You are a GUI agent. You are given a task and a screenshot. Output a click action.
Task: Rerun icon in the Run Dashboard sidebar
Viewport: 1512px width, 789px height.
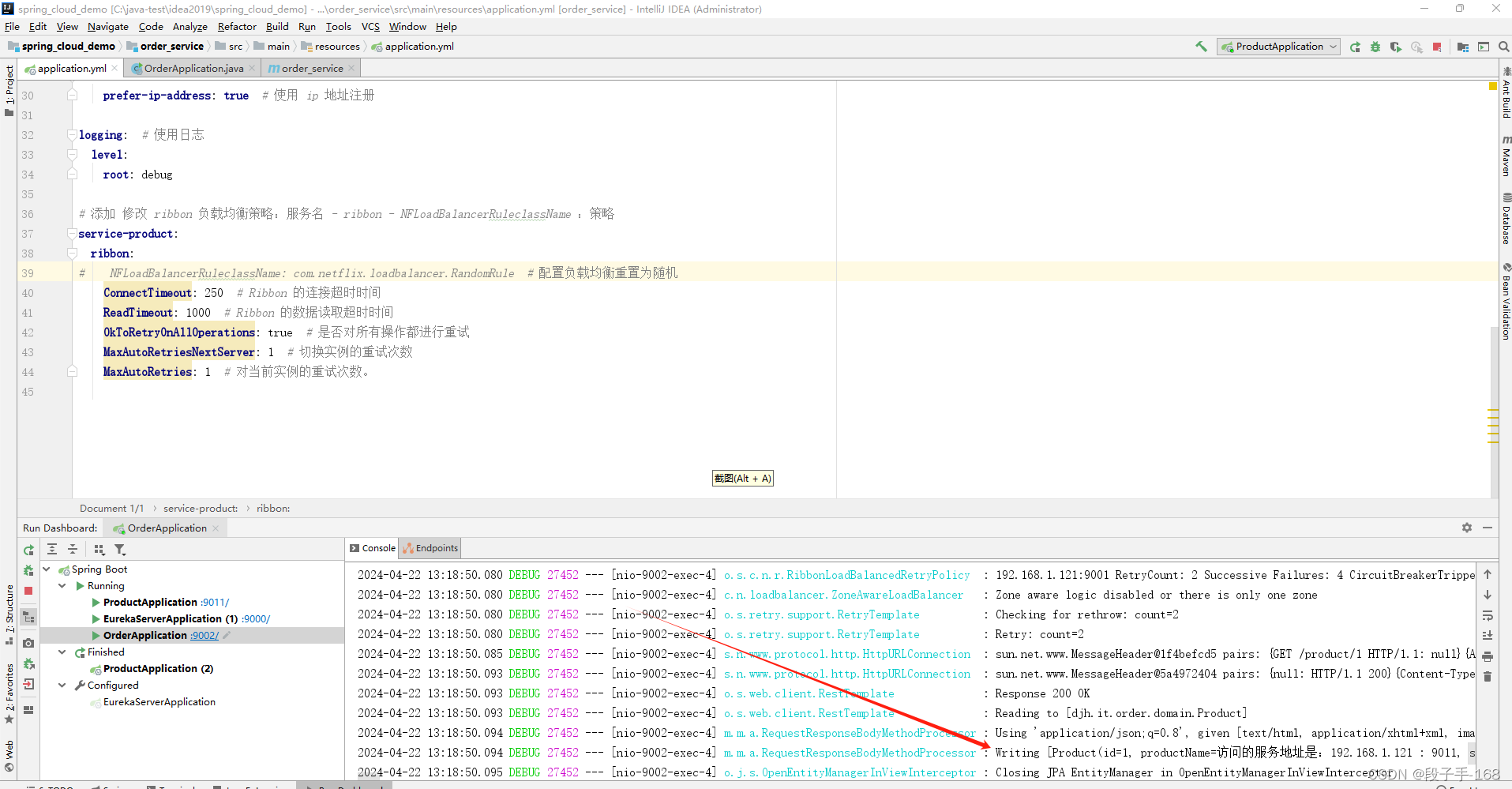pos(28,550)
